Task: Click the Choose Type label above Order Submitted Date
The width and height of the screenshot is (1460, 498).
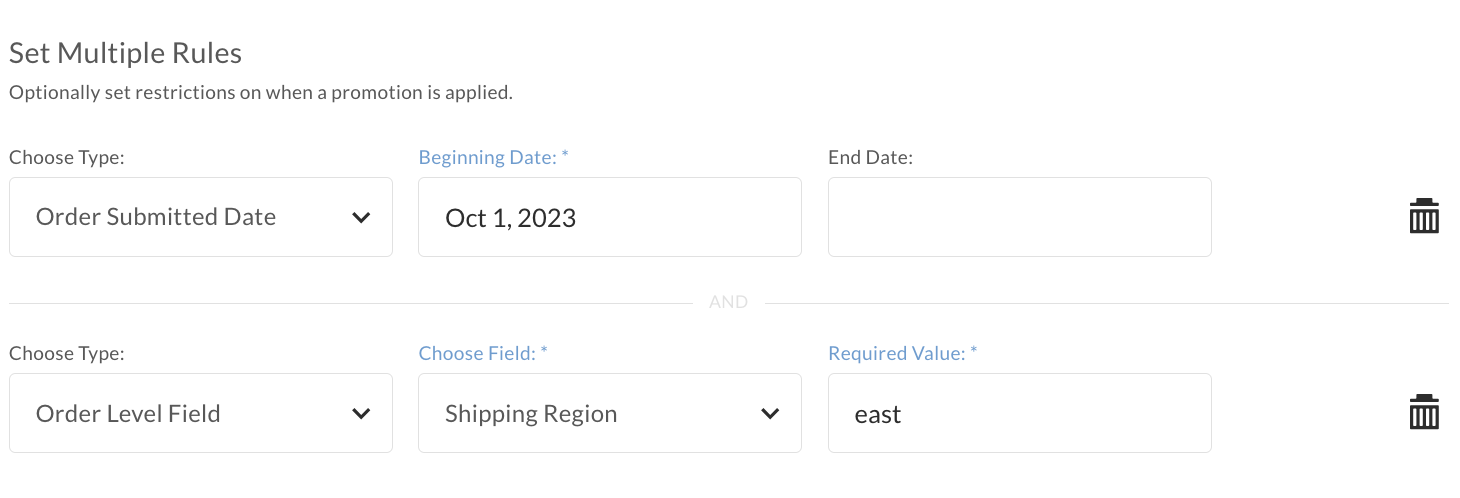Action: coord(67,158)
